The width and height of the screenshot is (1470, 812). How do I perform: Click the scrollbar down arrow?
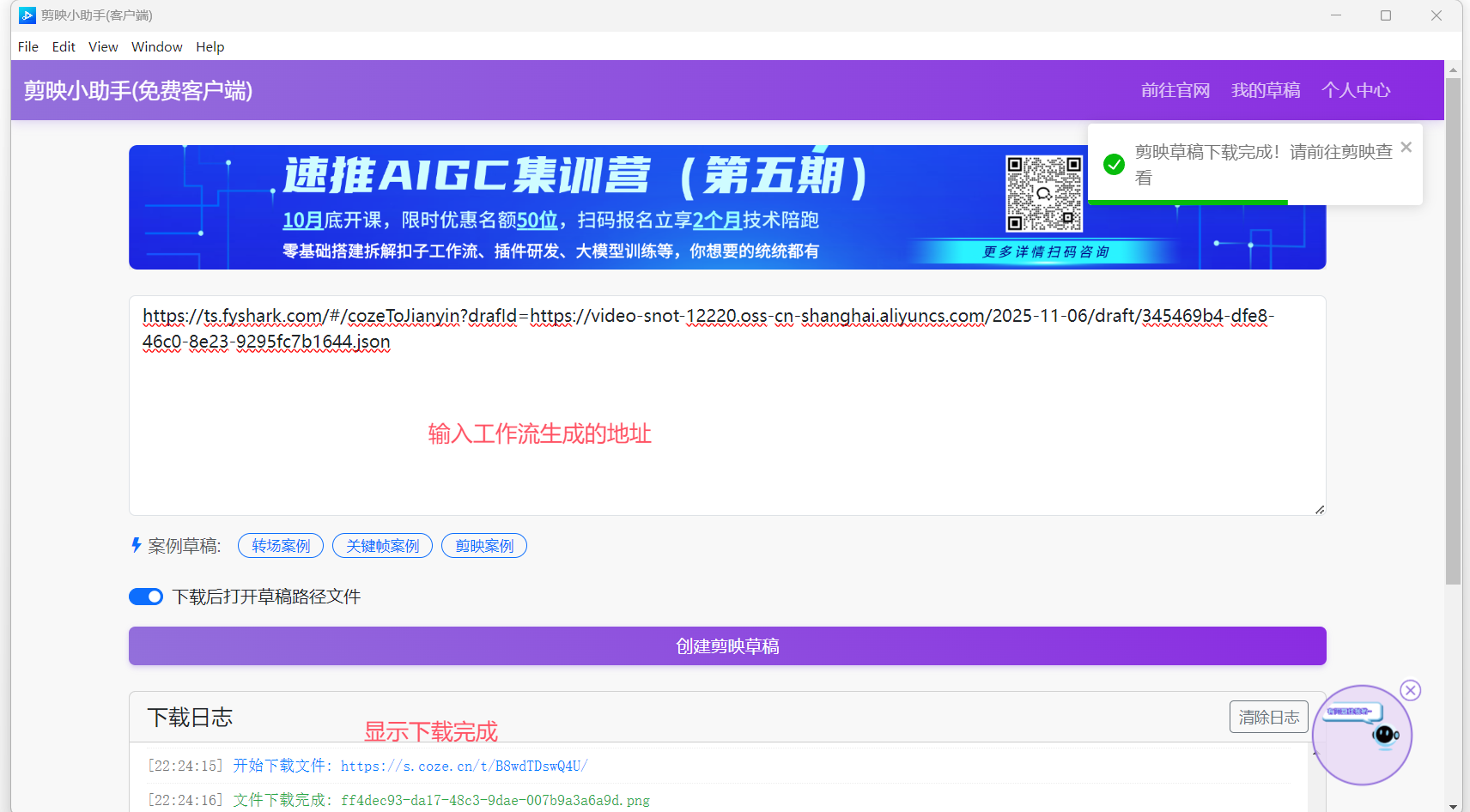click(1453, 805)
